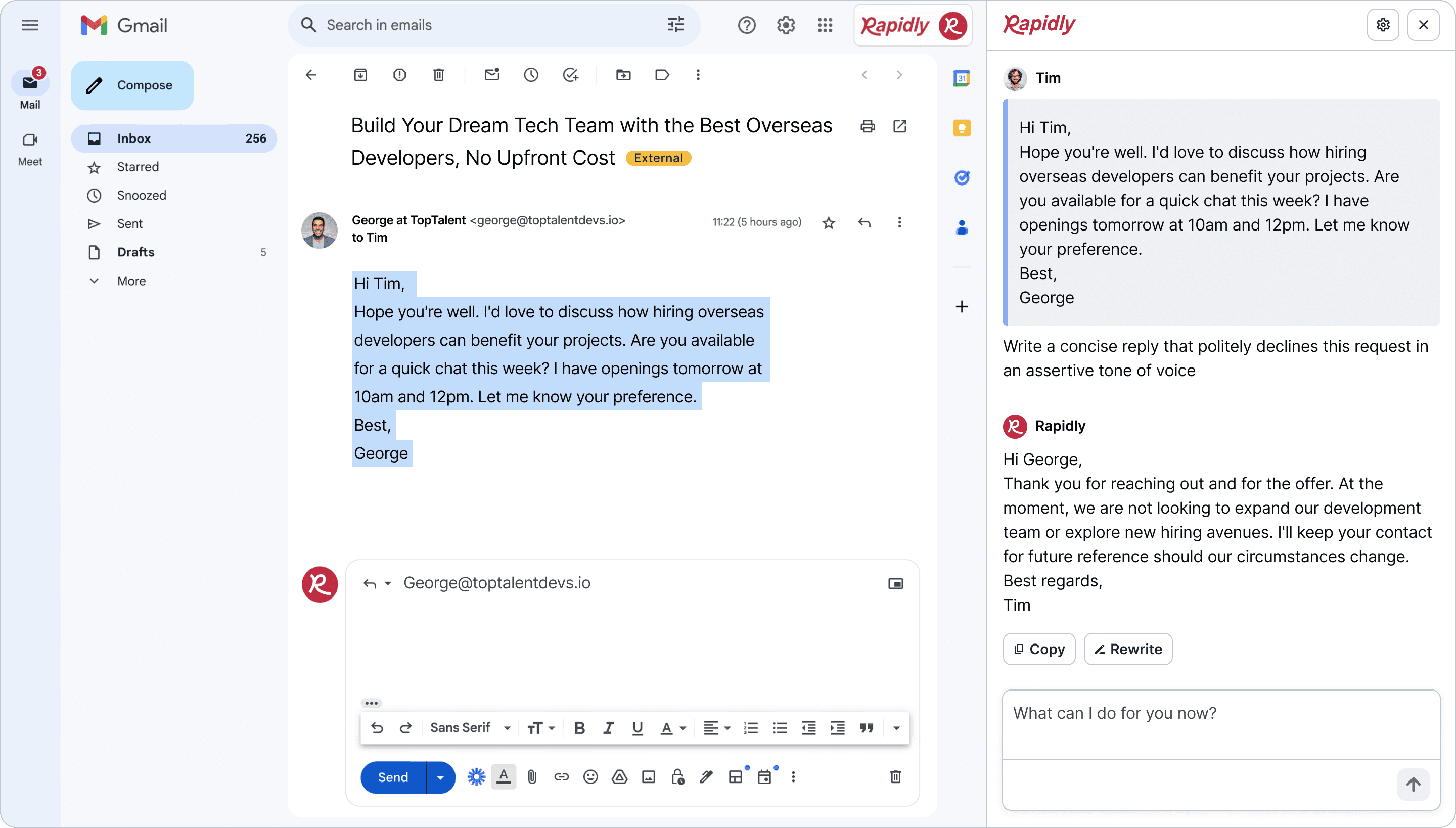Open Rapidly settings in the side panel
This screenshot has width=1456, height=828.
(1384, 24)
